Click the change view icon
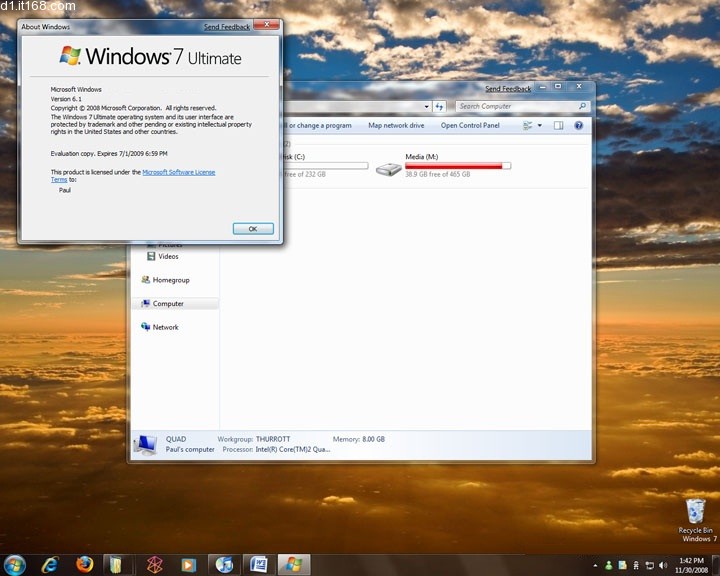This screenshot has height=576, width=720. point(528,125)
